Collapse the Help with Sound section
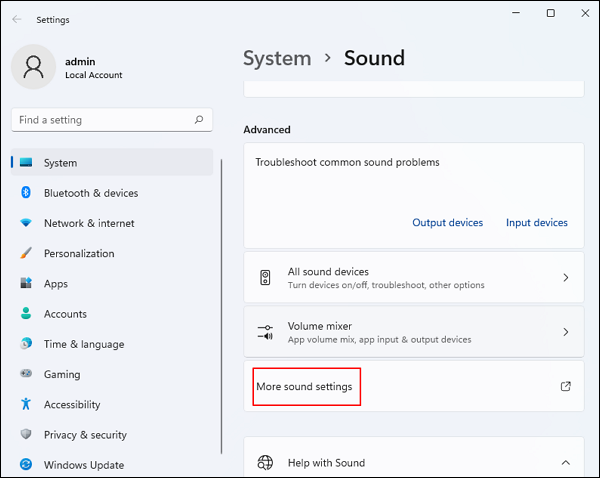Screen dimensions: 600x478 565,463
